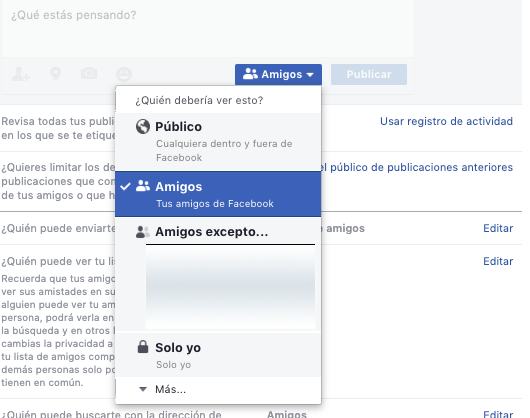The image size is (530, 418).
Task: Click Editar next to who can send requests
Action: (498, 228)
